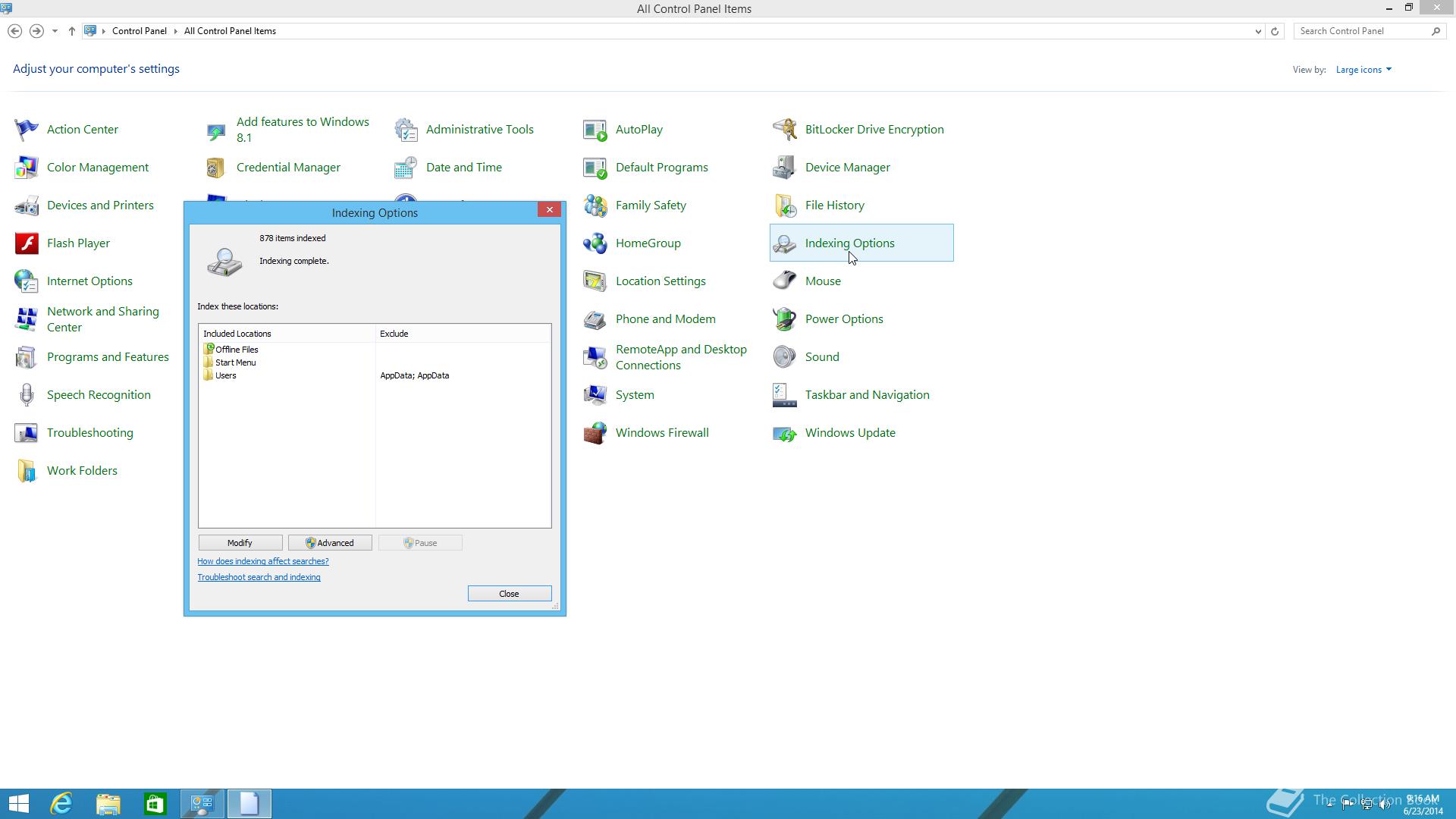Launch Internet Explorer from the taskbar
Image resolution: width=1456 pixels, height=819 pixels.
tap(61, 804)
